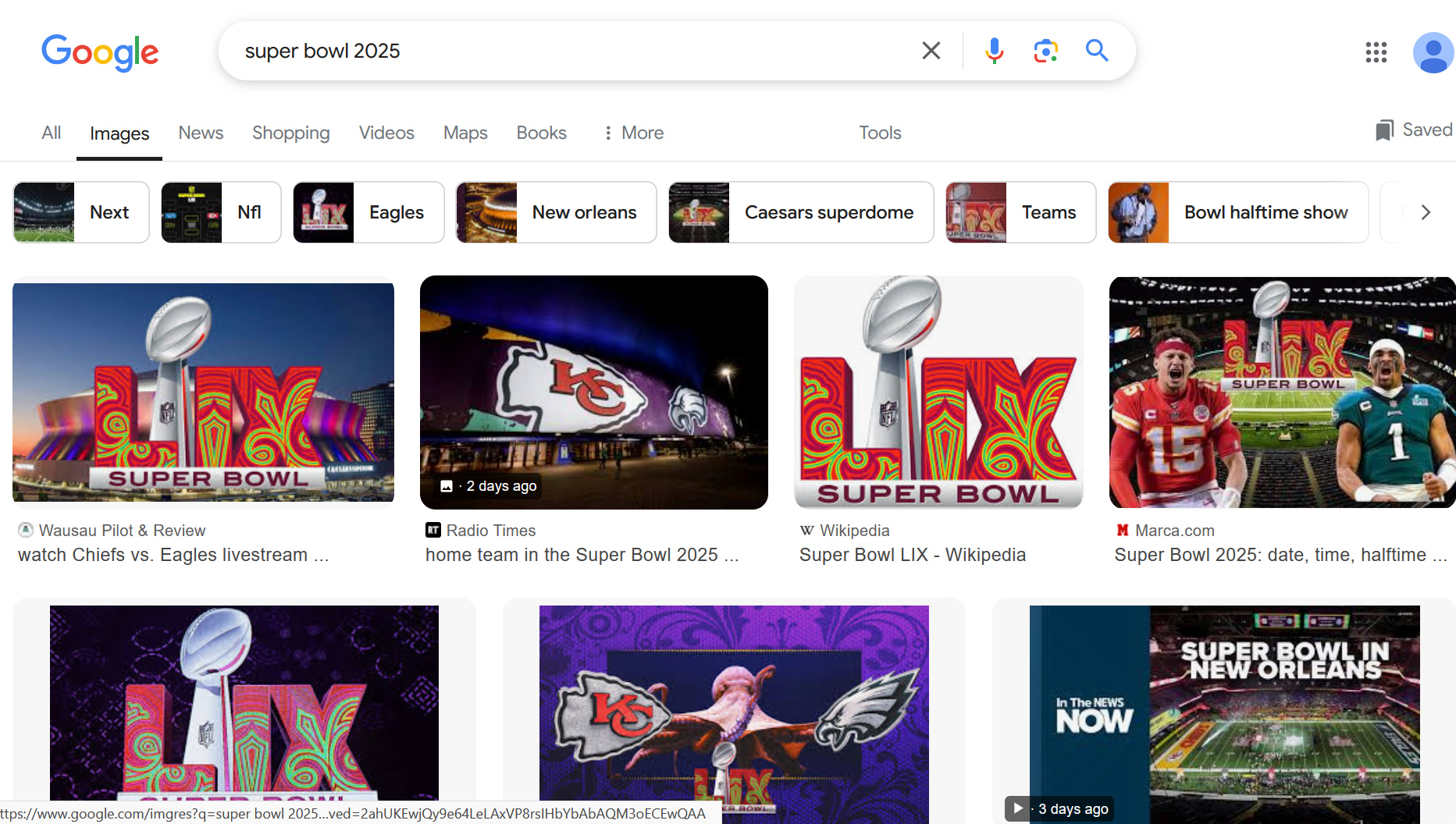Open 'Super Bowl 2025: date, time, halftime' title
The width and height of the screenshot is (1456, 824).
[x=1280, y=555]
